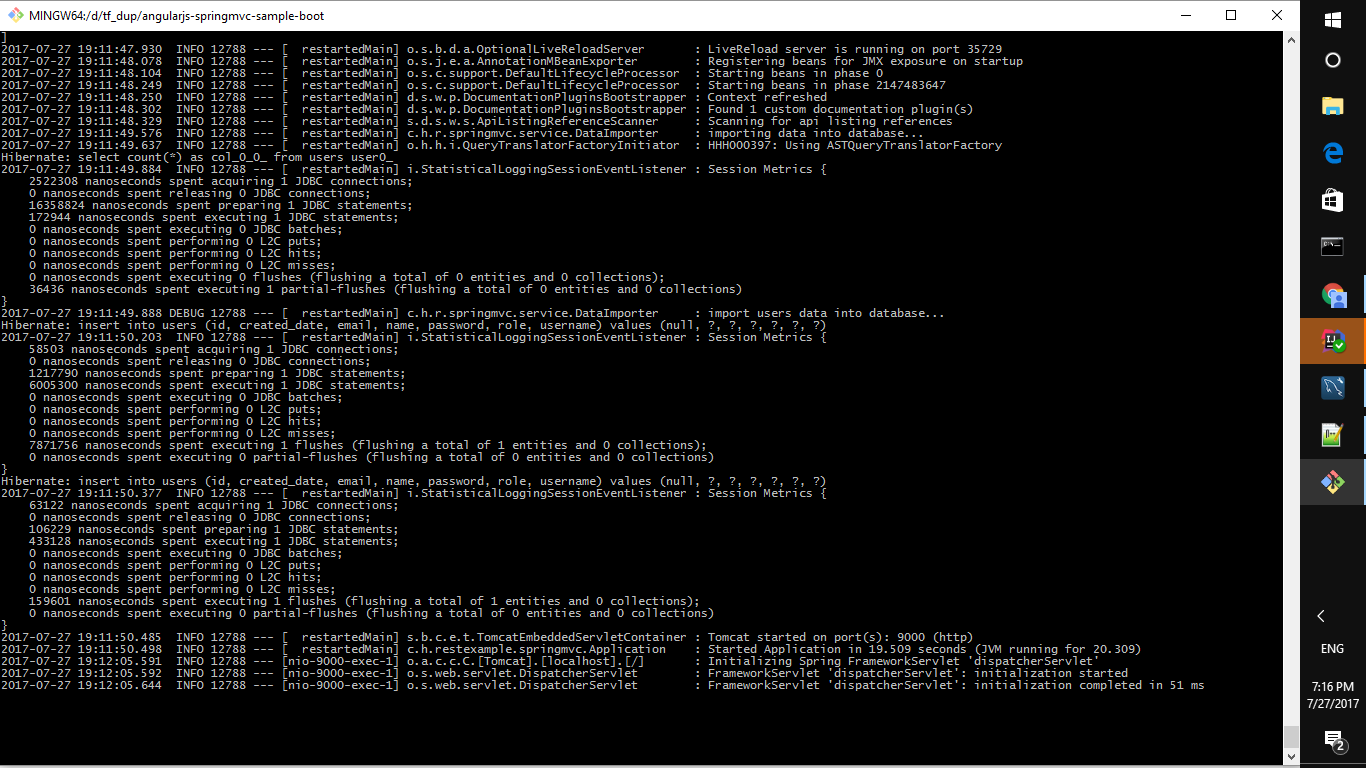Click the terminal scrollbar up arrow
The width and height of the screenshot is (1366, 768).
point(1291,41)
